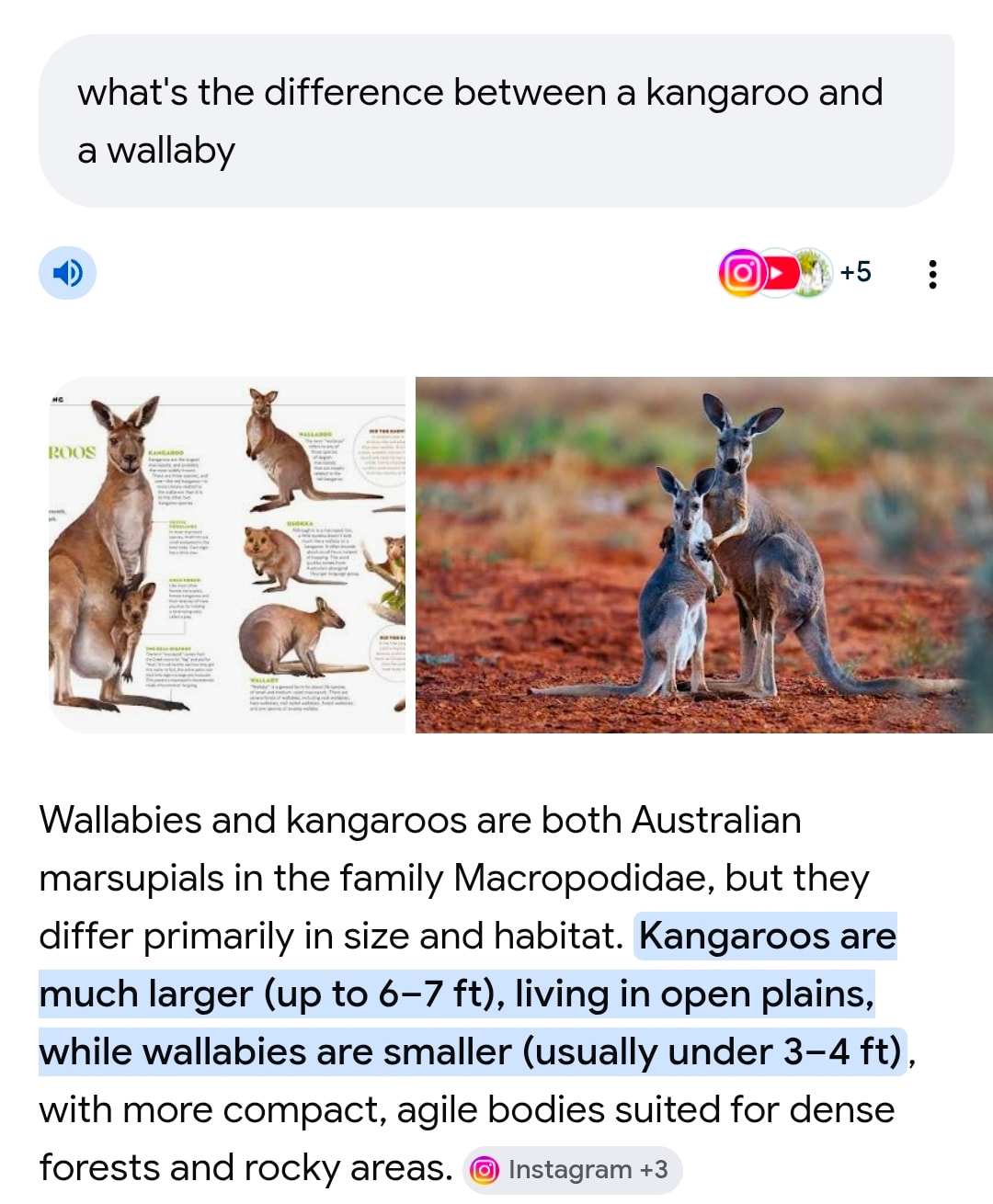Viewport: 993px width, 1204px height.
Task: Tap the '+3' count in the Instagram chip
Action: pyautogui.click(x=654, y=1170)
